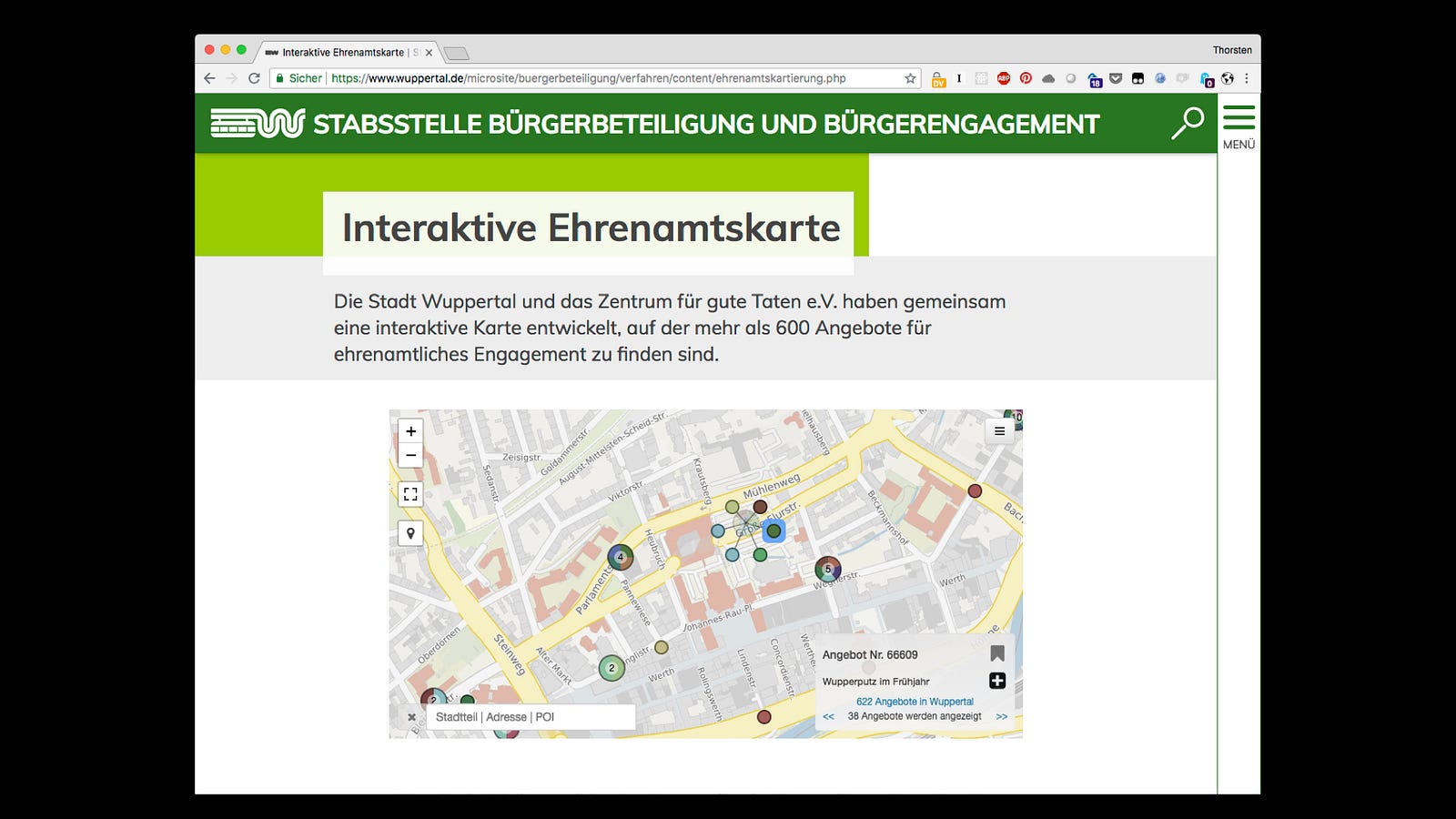The image size is (1456, 819).
Task: Click the Pinterest extension icon
Action: click(1026, 78)
